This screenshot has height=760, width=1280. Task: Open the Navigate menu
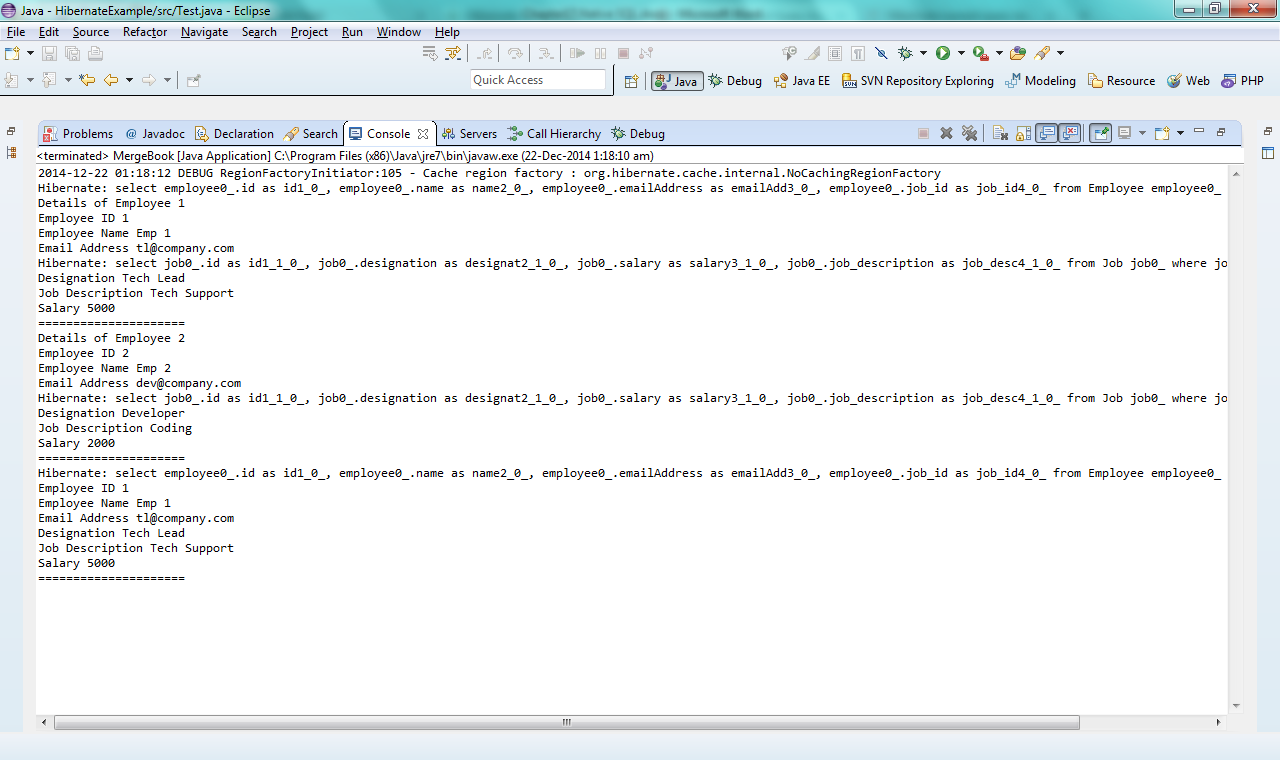(204, 32)
